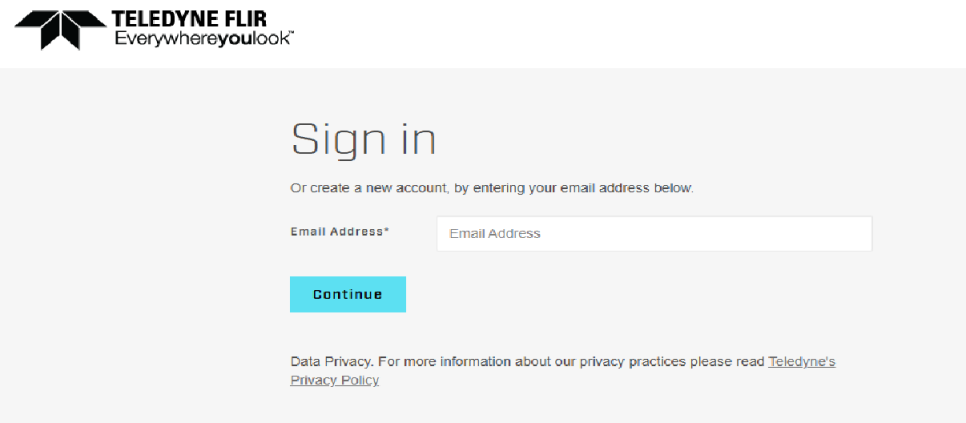Select the Sign in heading
966x423 pixels.
tap(363, 140)
